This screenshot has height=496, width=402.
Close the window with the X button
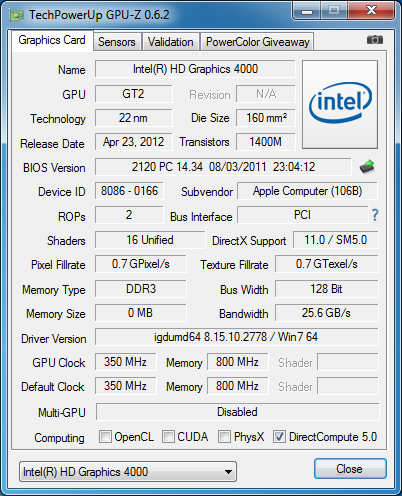[x=371, y=11]
